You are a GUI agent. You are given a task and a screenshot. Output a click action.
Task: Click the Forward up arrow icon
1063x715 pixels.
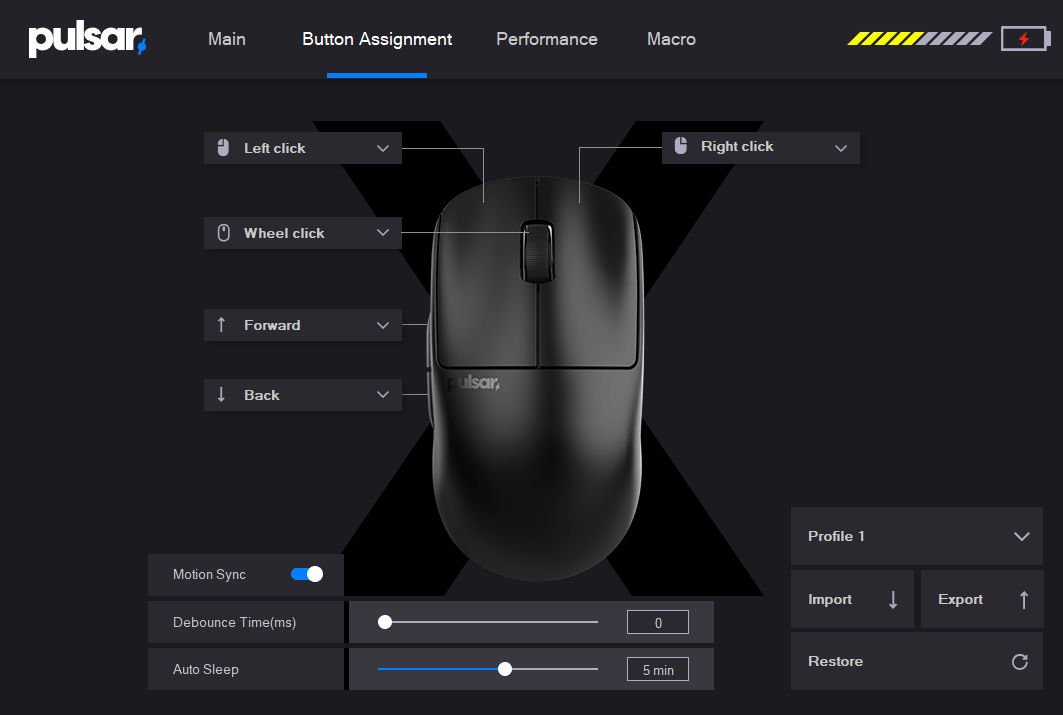222,325
